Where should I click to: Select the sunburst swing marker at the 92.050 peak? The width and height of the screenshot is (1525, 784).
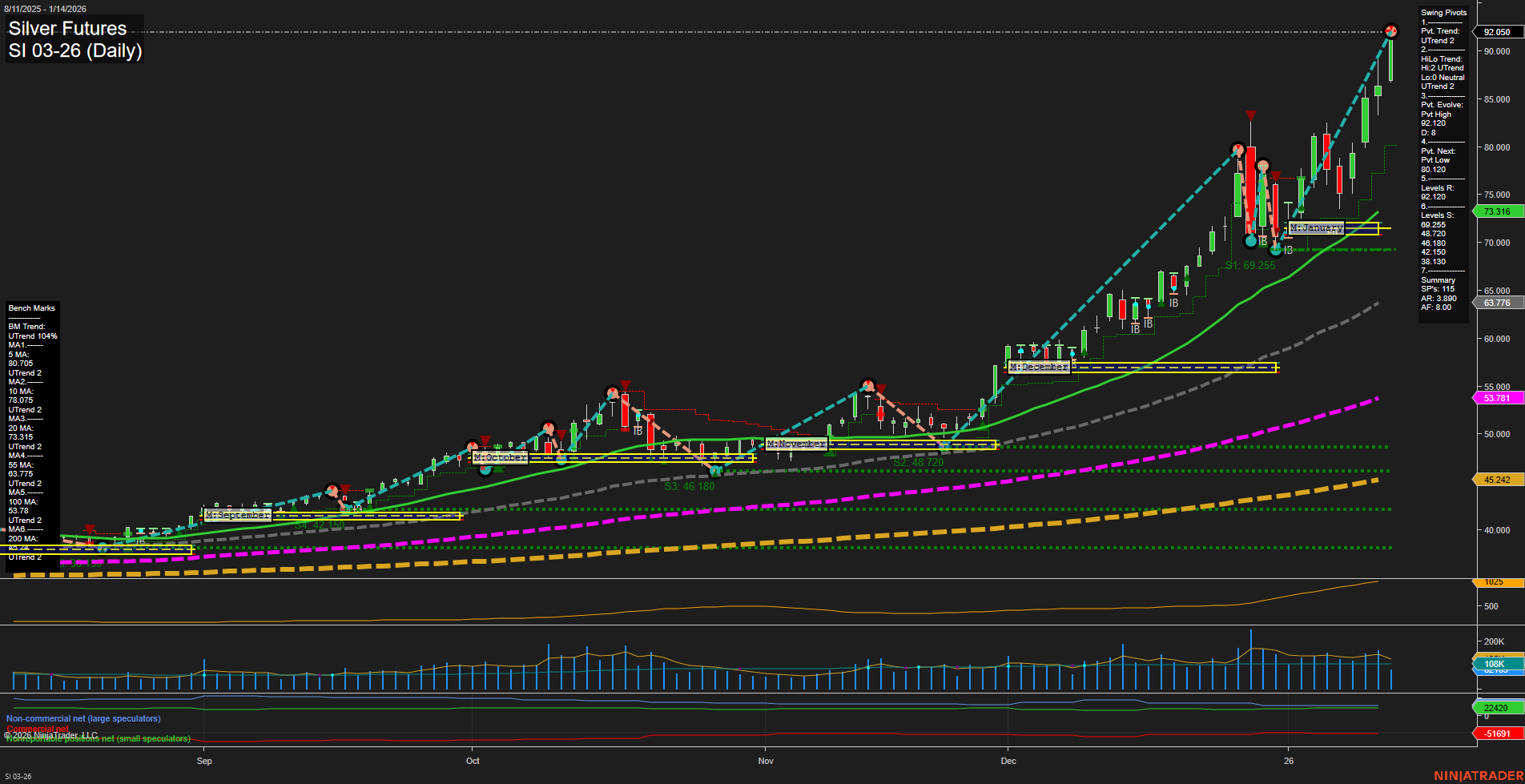pyautogui.click(x=1391, y=31)
